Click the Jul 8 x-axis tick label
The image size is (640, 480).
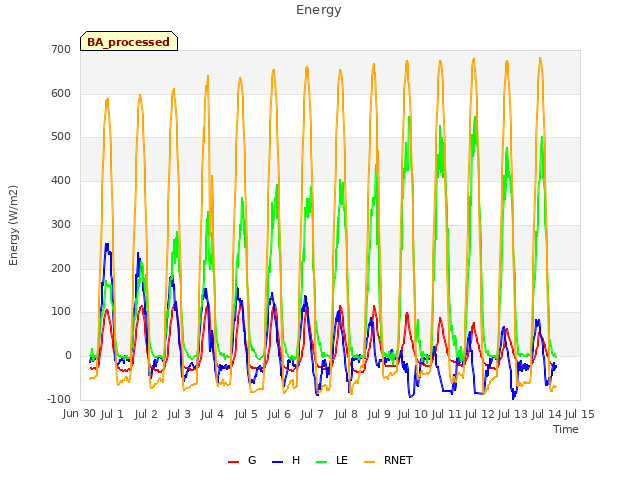(x=346, y=414)
